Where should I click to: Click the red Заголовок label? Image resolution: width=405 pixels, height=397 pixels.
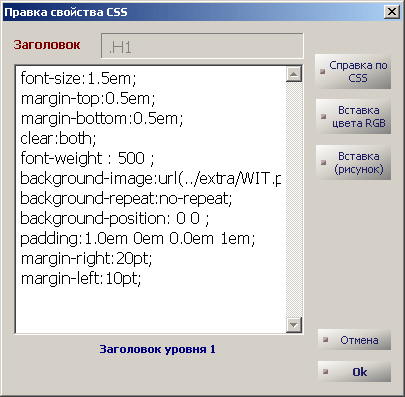47,45
